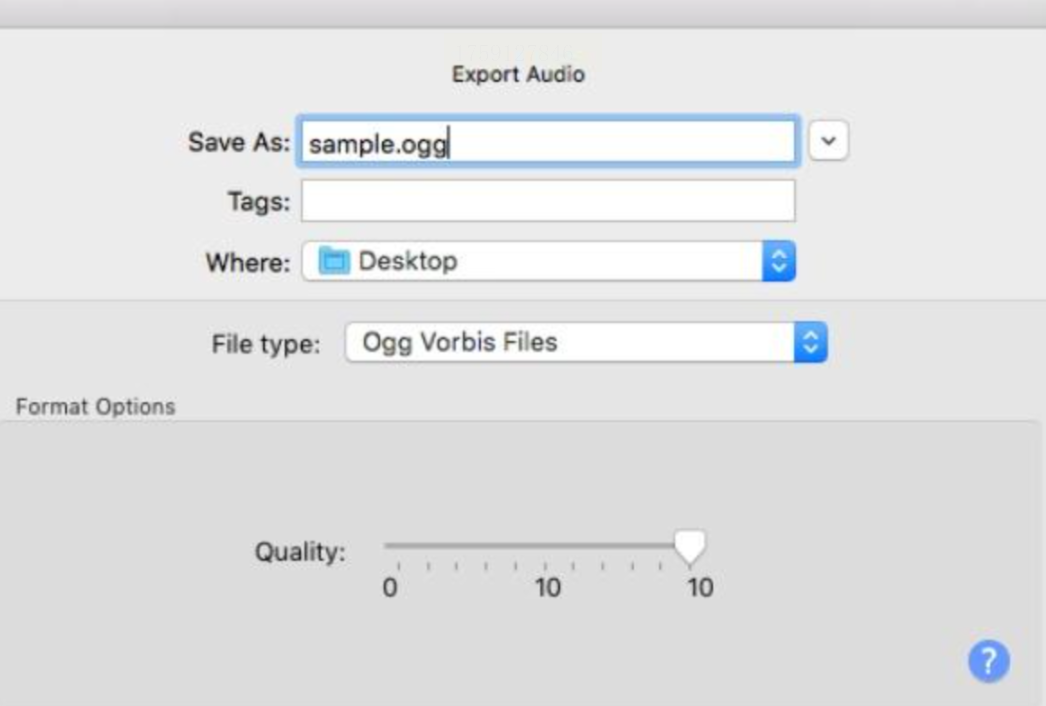This screenshot has width=1046, height=706.
Task: Click the blue help question mark button
Action: pyautogui.click(x=988, y=660)
